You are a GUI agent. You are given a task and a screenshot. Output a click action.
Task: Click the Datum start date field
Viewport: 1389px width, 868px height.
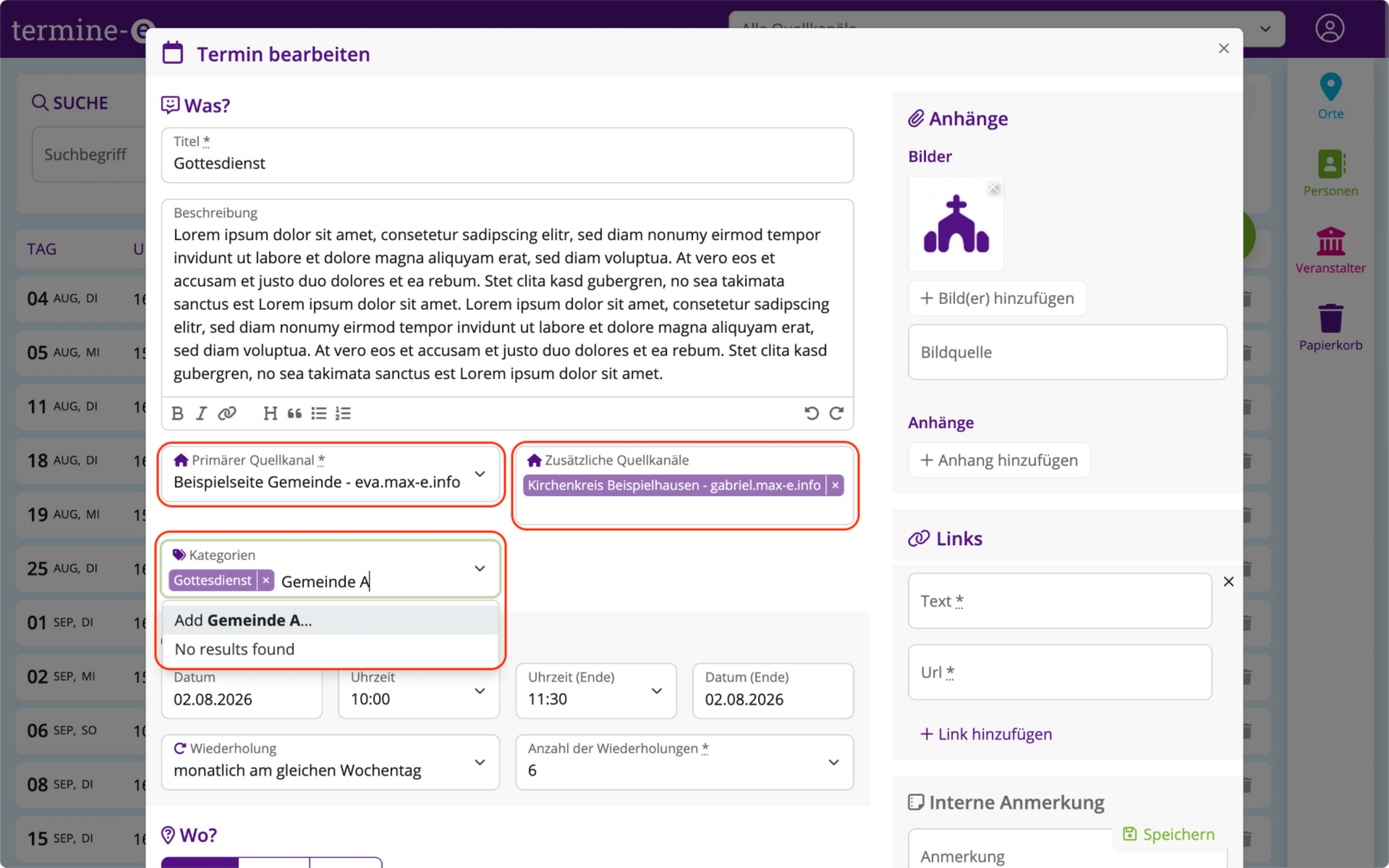tap(242, 690)
